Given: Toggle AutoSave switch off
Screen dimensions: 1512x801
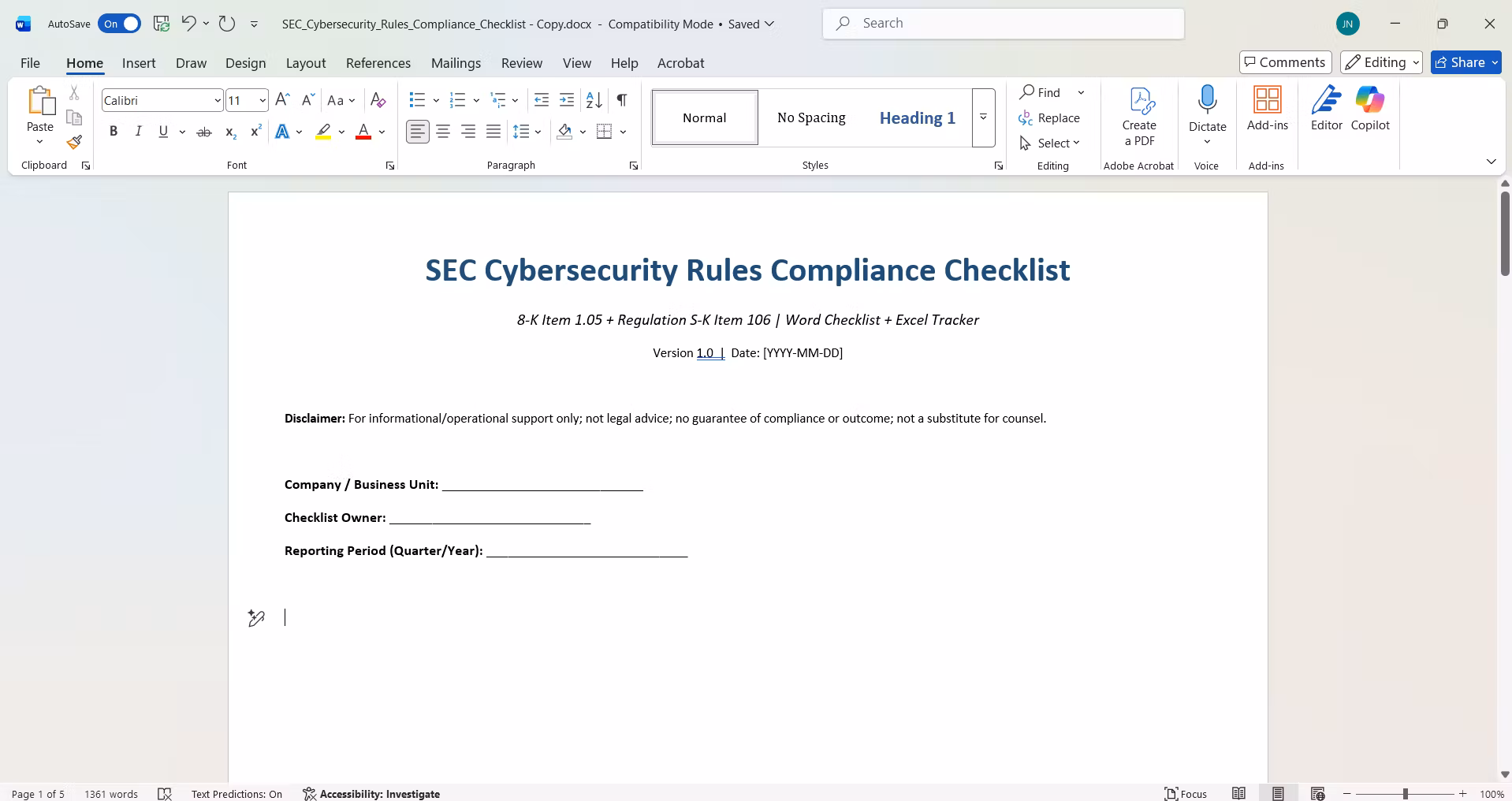Looking at the screenshot, I should point(120,24).
